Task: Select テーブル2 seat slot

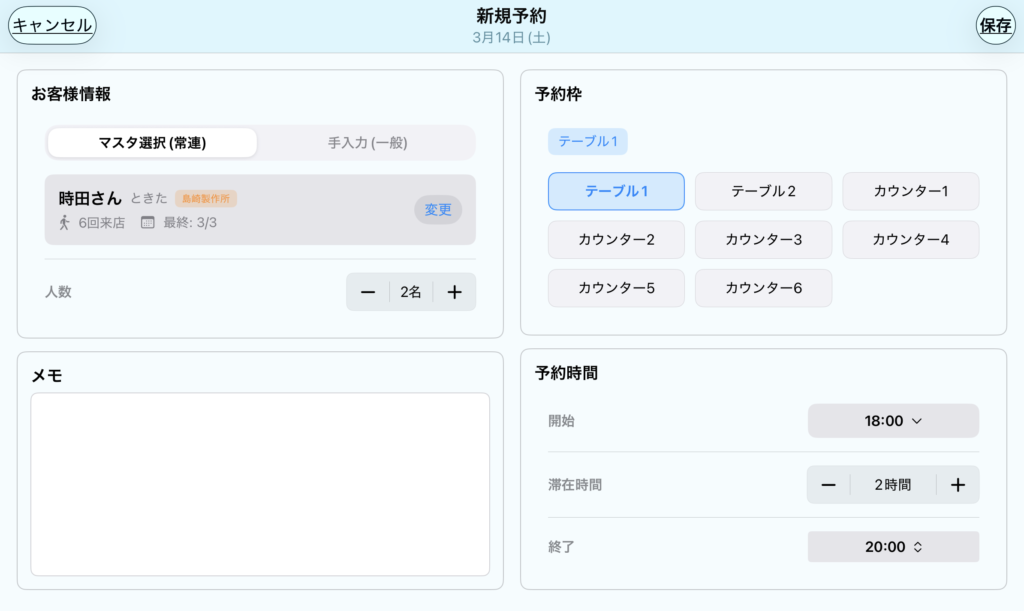Action: 763,191
